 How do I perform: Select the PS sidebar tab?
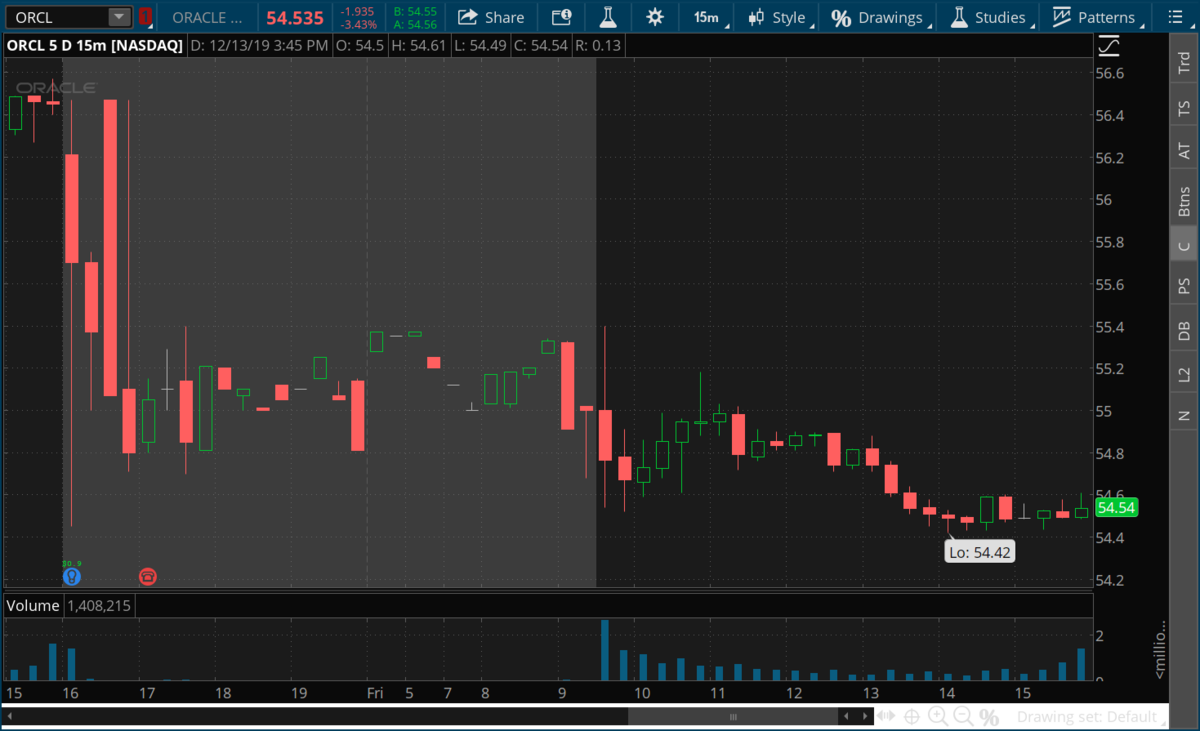tap(1184, 286)
